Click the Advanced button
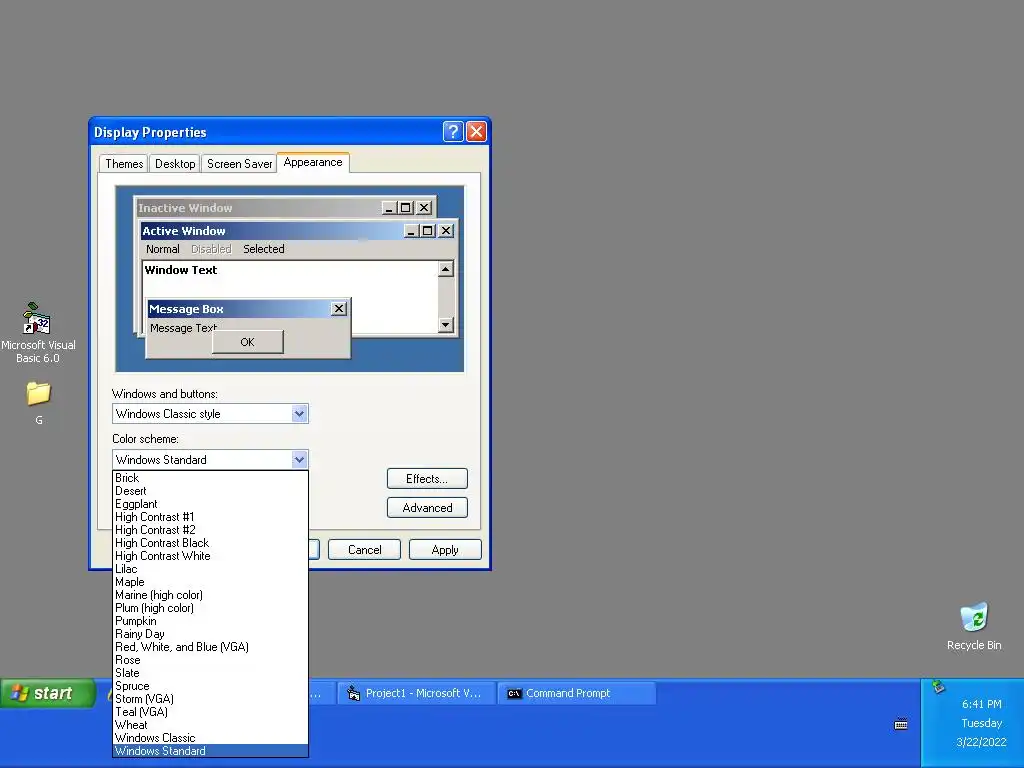This screenshot has width=1024, height=768. point(427,507)
